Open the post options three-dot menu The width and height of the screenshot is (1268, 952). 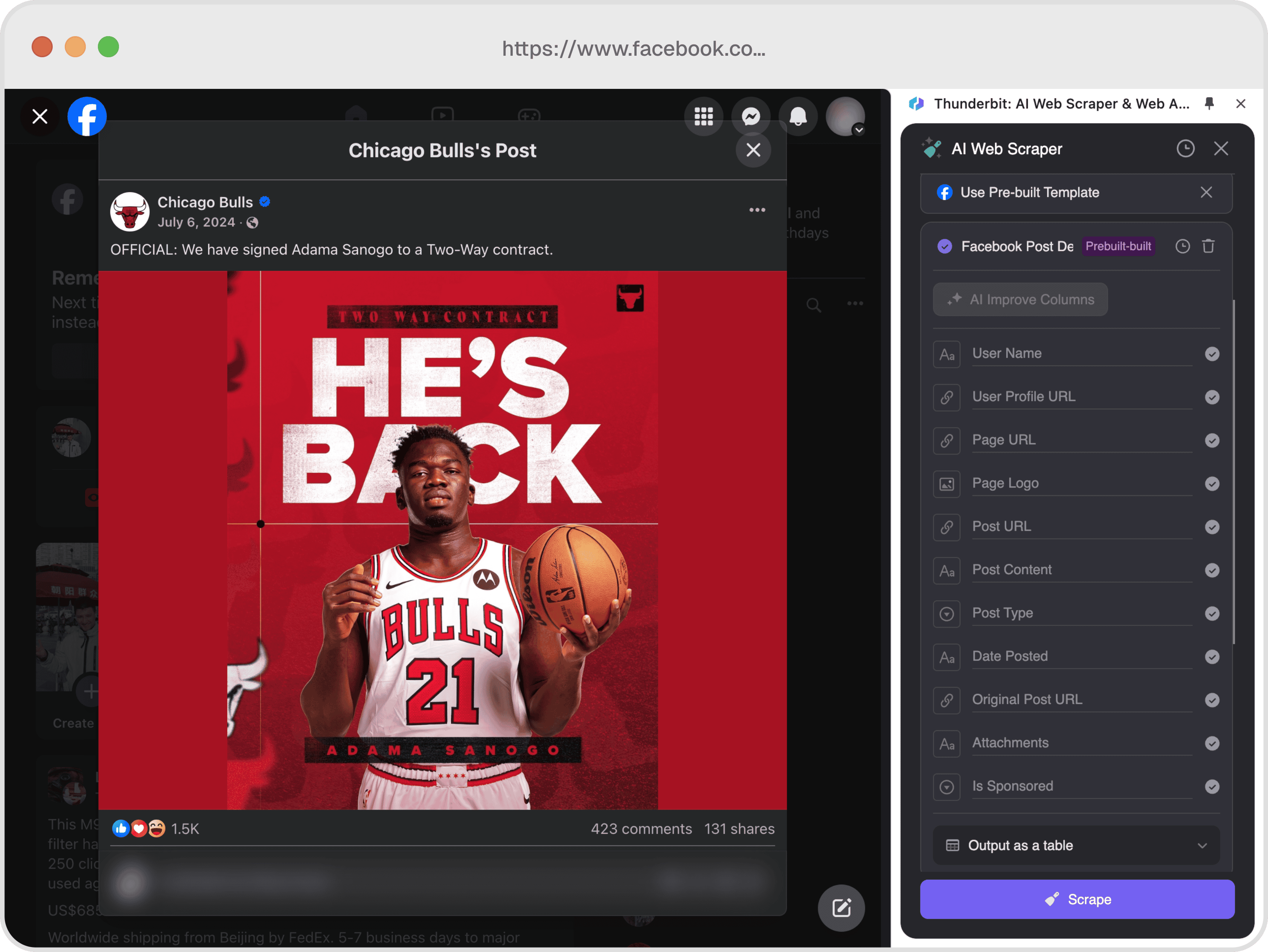(x=757, y=210)
